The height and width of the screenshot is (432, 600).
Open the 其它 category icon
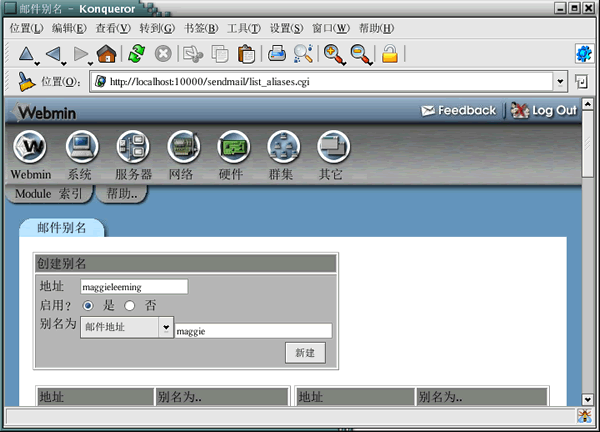point(333,147)
